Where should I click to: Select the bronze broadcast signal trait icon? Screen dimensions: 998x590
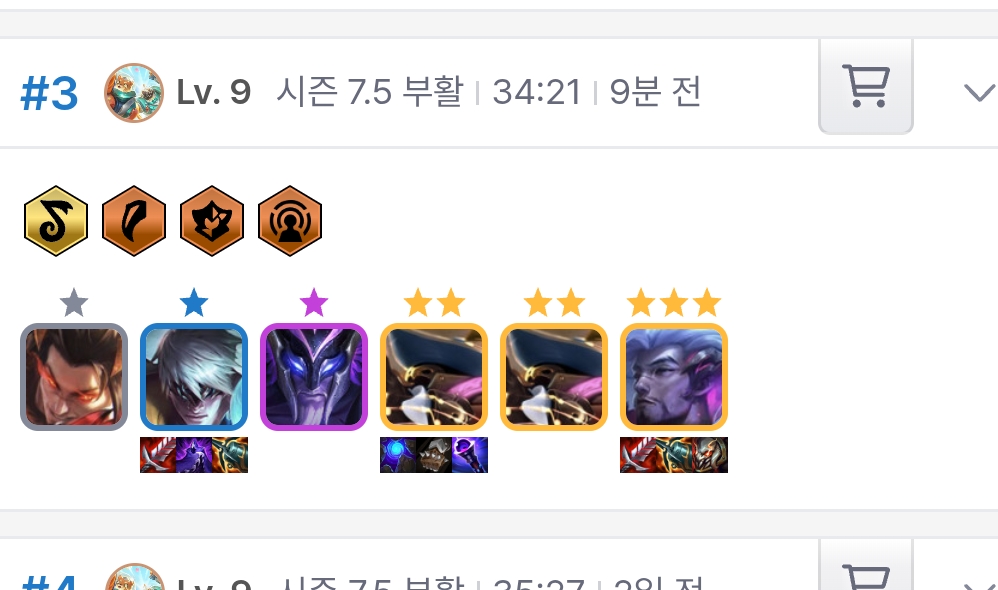click(x=290, y=221)
